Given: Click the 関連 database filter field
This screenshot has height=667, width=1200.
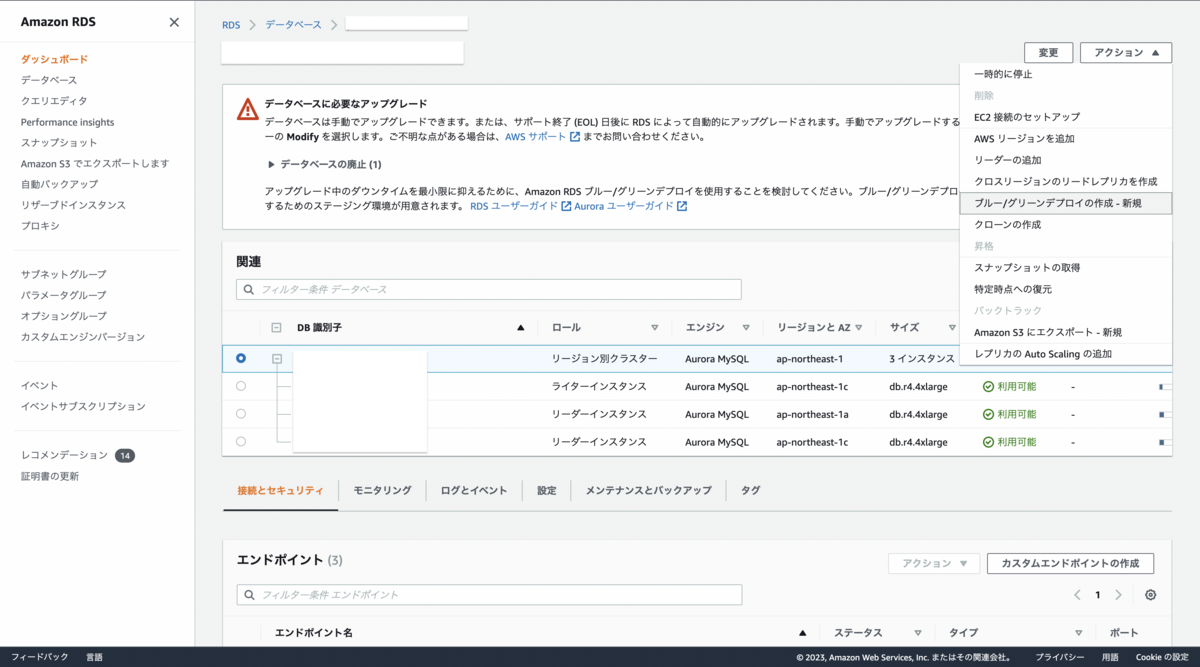Looking at the screenshot, I should [x=489, y=289].
